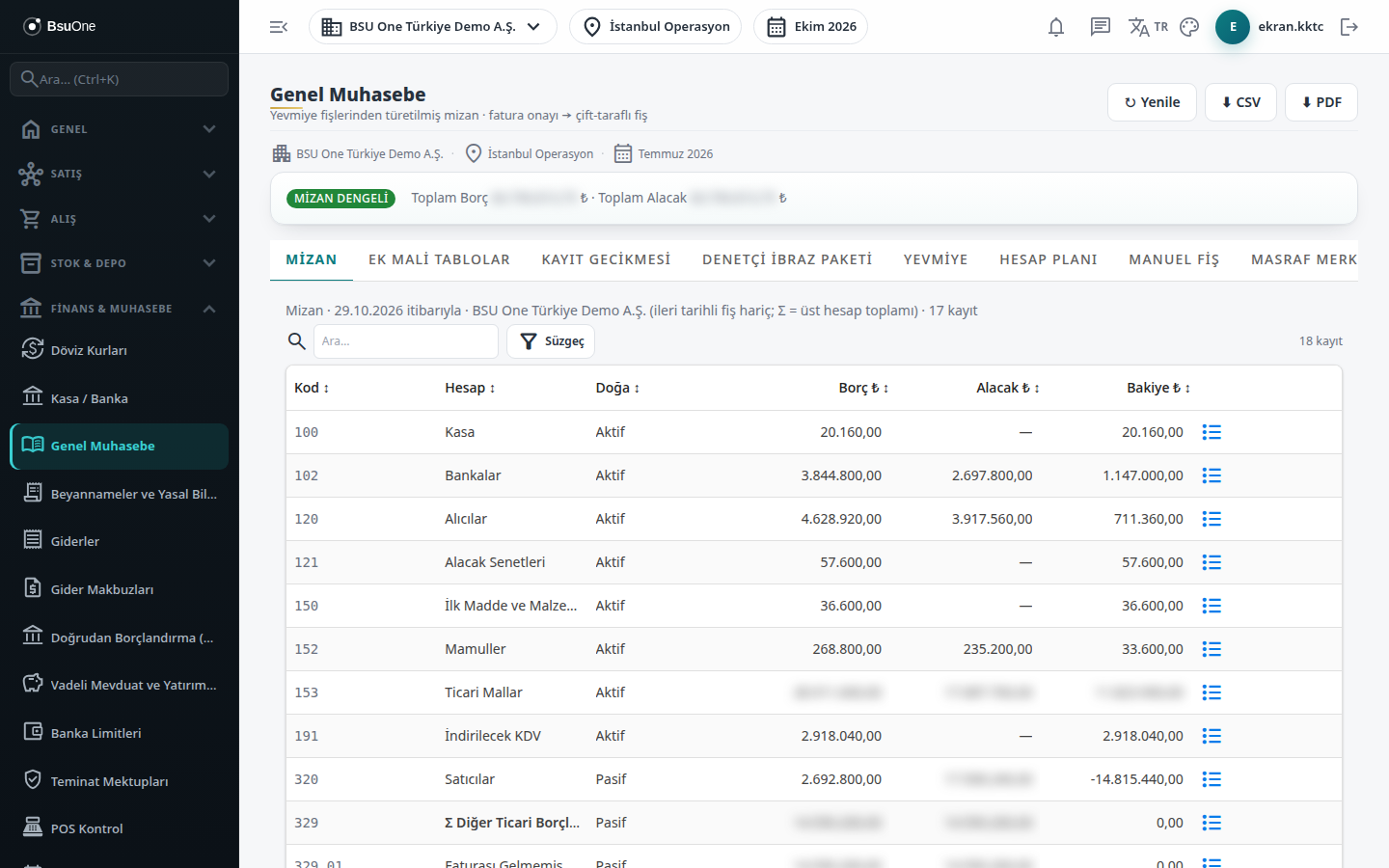The width and height of the screenshot is (1389, 868).
Task: Open the Ekim 2026 period picker
Action: point(810,27)
